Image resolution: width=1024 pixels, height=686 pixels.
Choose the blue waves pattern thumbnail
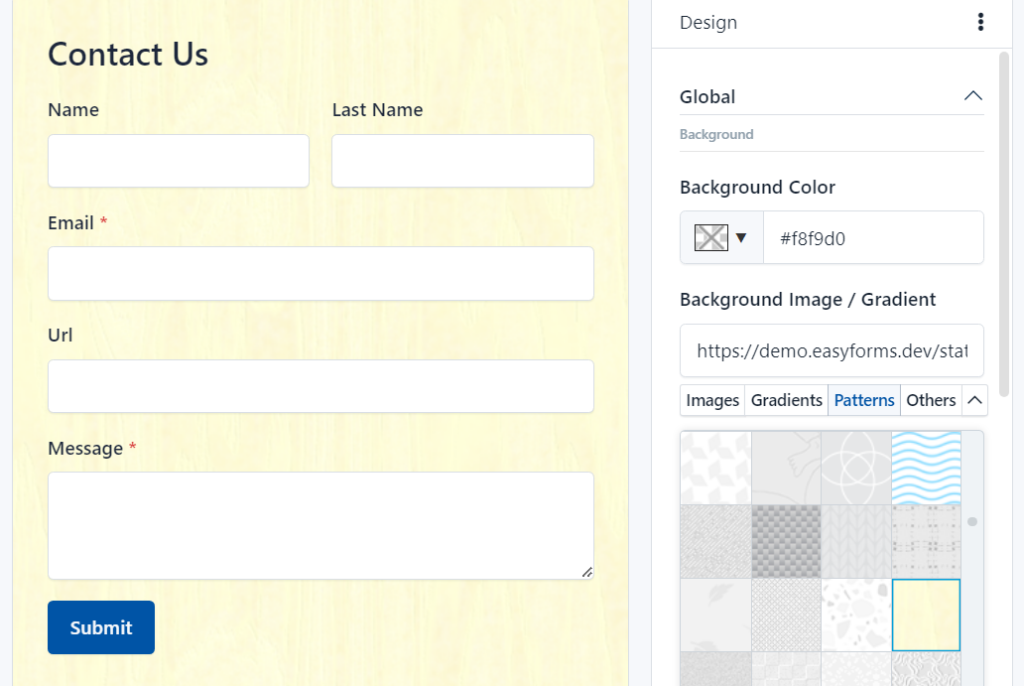tap(926, 468)
